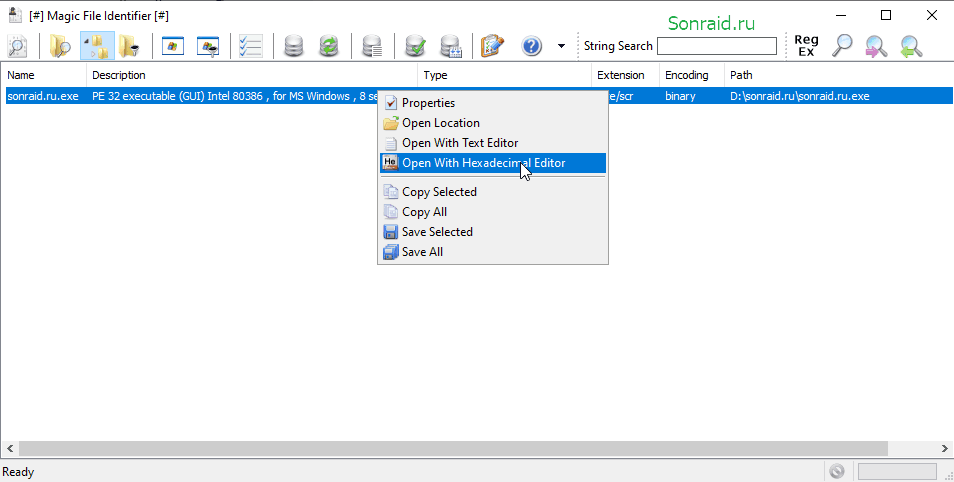Click the plain database icon
The image size is (954, 482).
tap(294, 46)
